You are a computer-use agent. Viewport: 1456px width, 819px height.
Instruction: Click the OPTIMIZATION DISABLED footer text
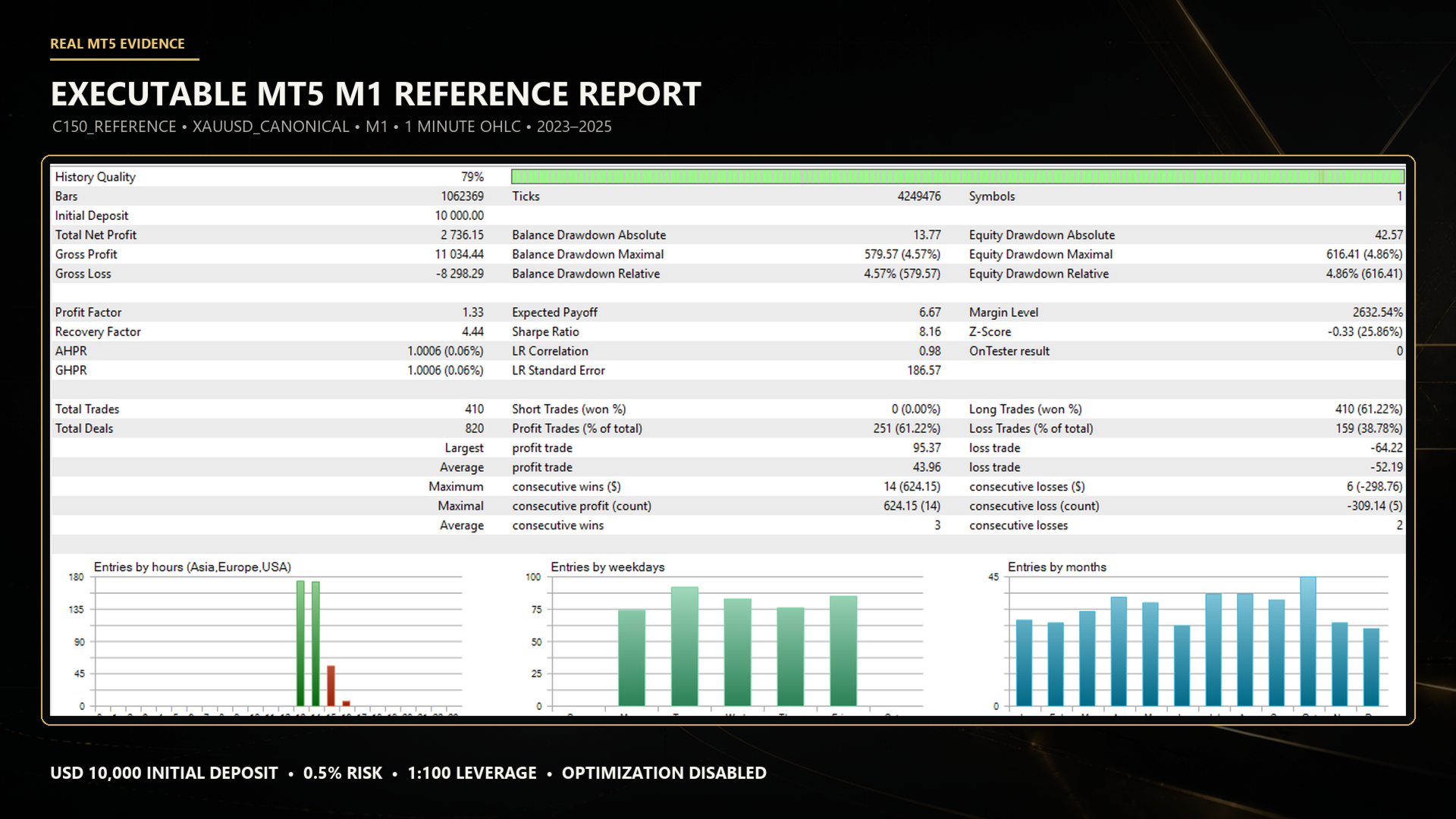664,773
